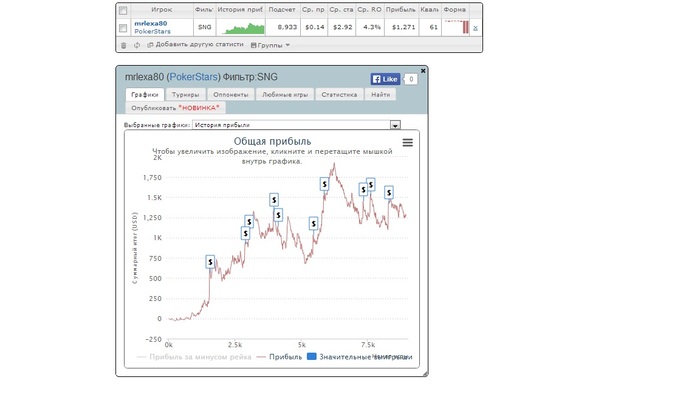This screenshot has width=700, height=394.
Task: Click the Facebook Like button
Action: [385, 79]
